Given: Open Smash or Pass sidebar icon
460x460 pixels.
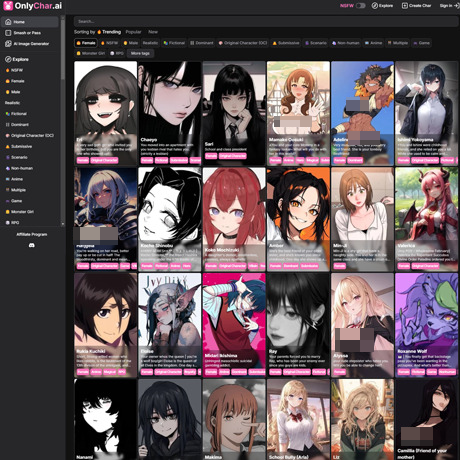Looking at the screenshot, I should pyautogui.click(x=8, y=33).
